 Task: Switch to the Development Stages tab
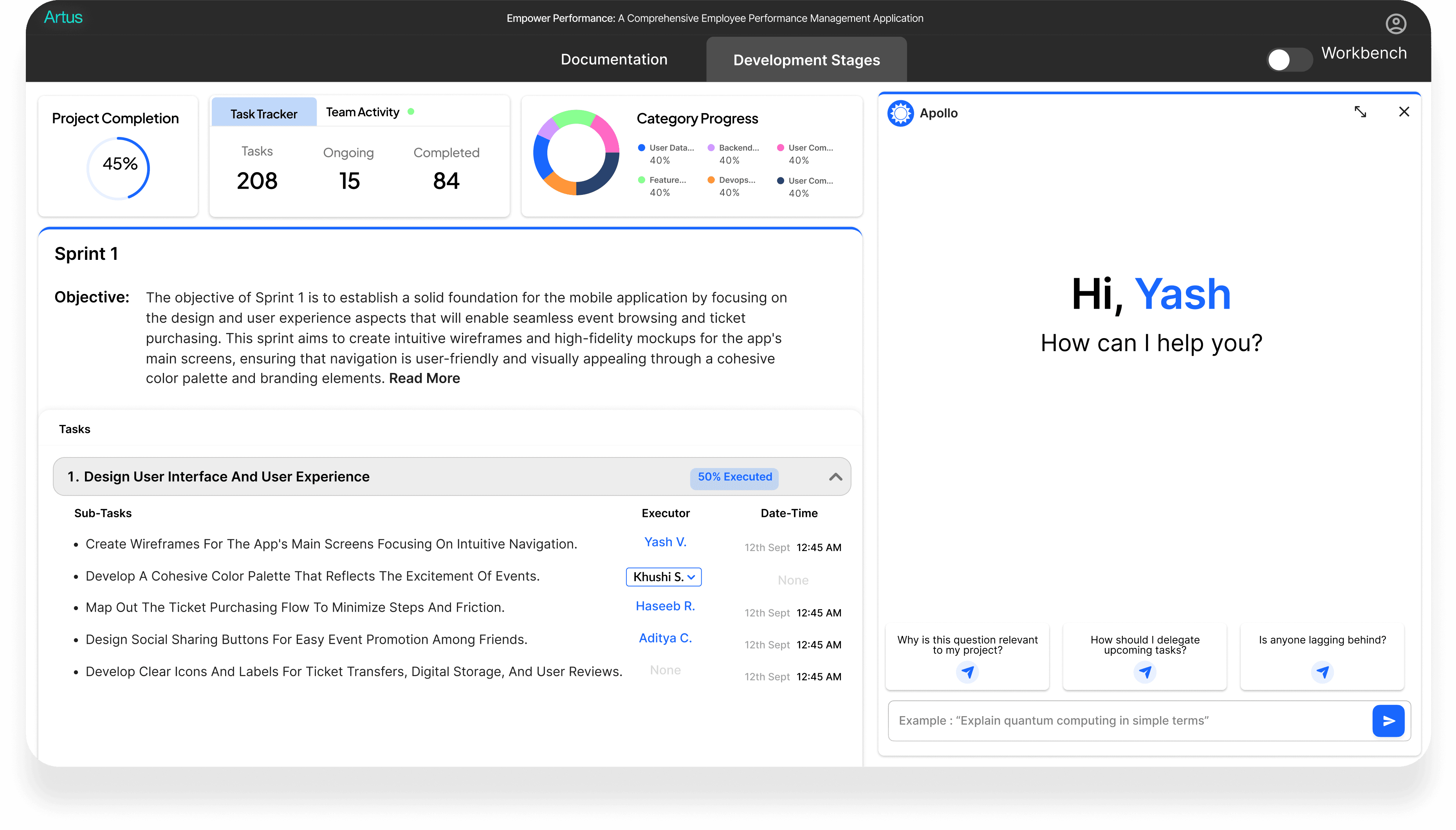tap(806, 60)
